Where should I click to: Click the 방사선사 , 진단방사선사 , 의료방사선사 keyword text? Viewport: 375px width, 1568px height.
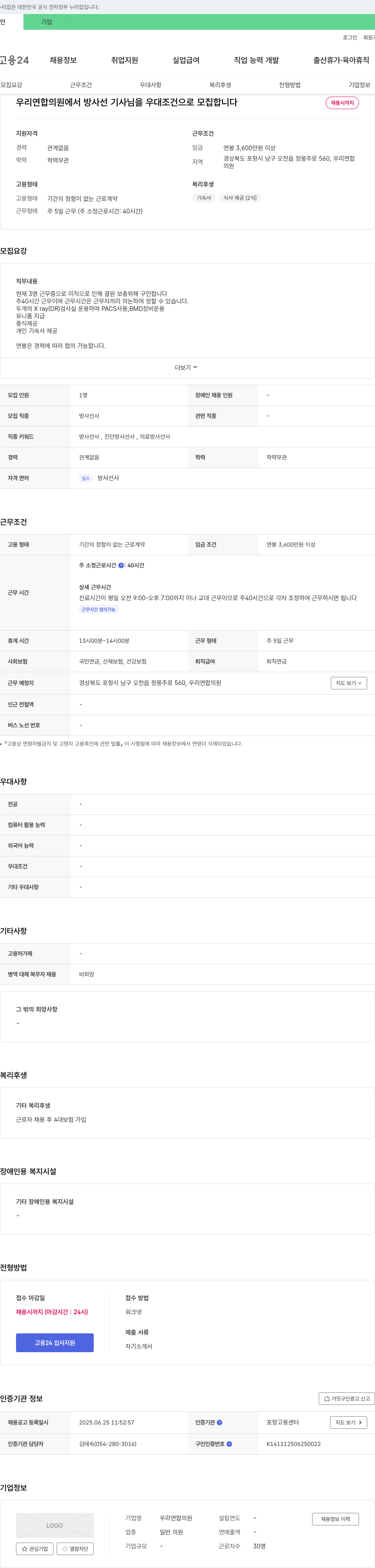tap(125, 437)
